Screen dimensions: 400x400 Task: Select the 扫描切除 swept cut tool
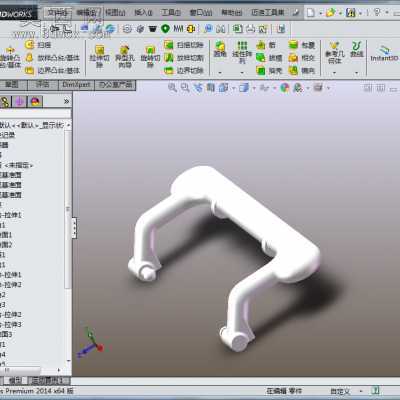coord(183,45)
